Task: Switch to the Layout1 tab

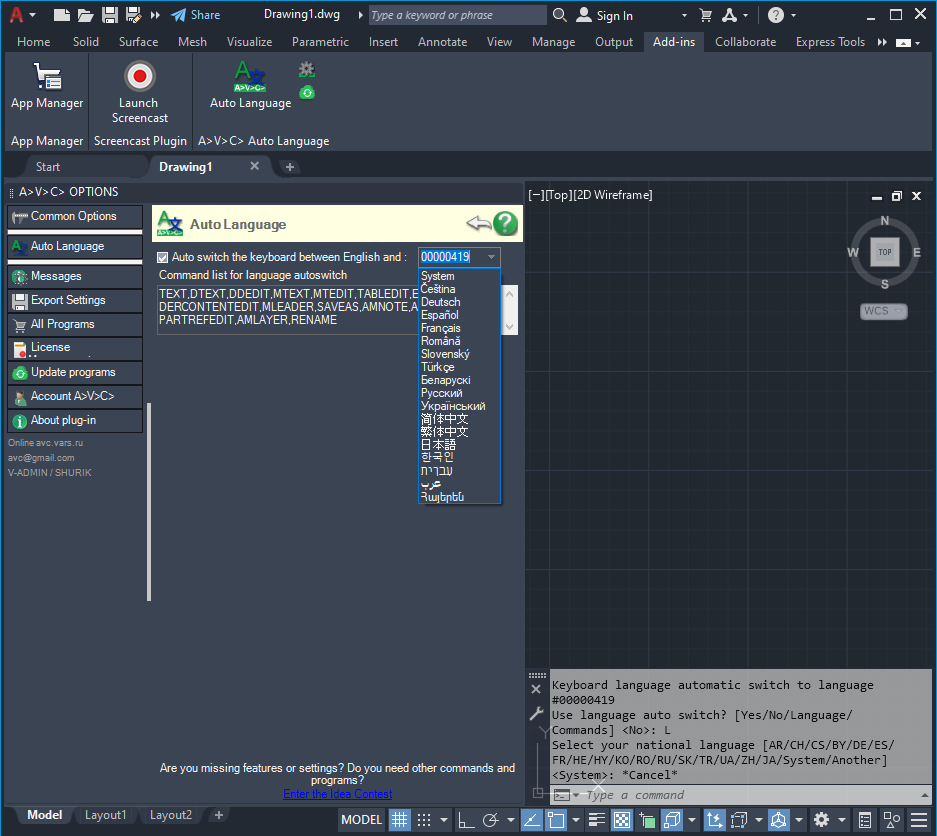Action: coord(105,814)
